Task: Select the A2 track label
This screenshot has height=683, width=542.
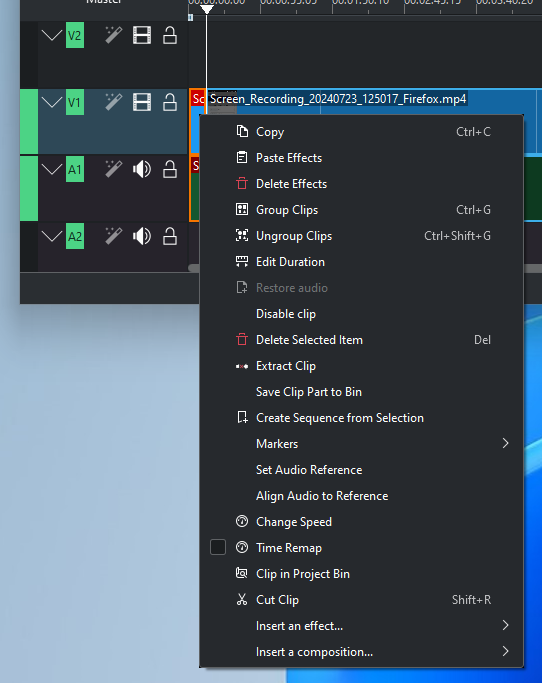Action: tap(75, 237)
